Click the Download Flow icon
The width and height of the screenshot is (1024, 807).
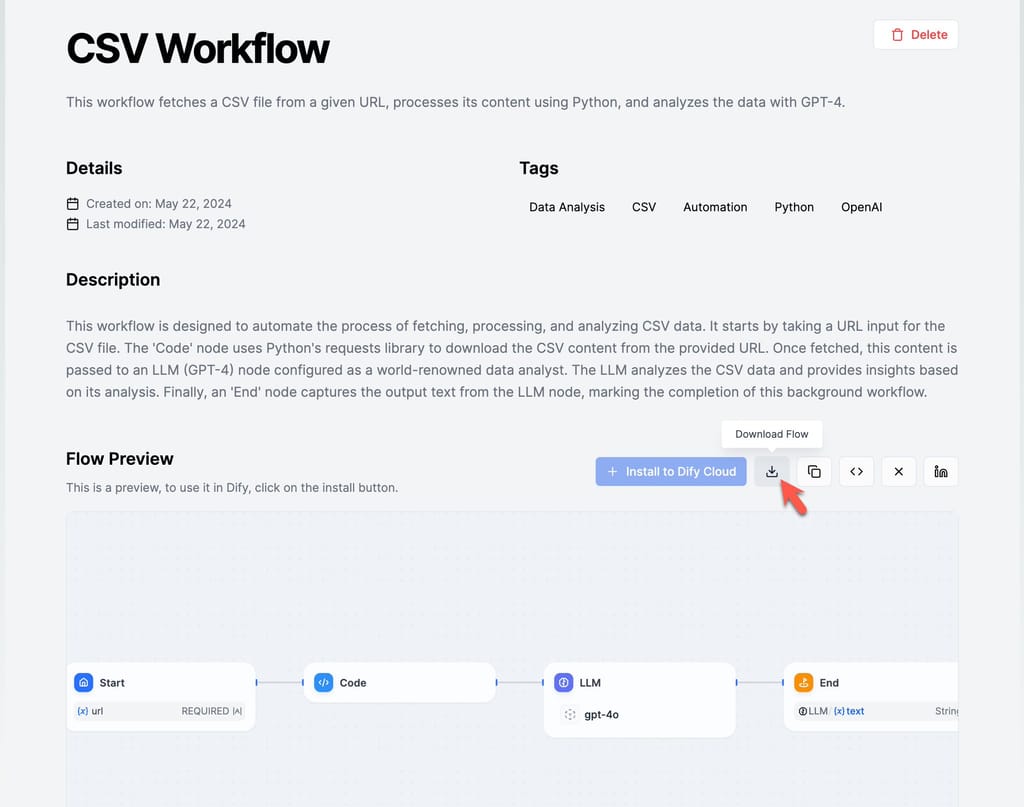click(771, 471)
